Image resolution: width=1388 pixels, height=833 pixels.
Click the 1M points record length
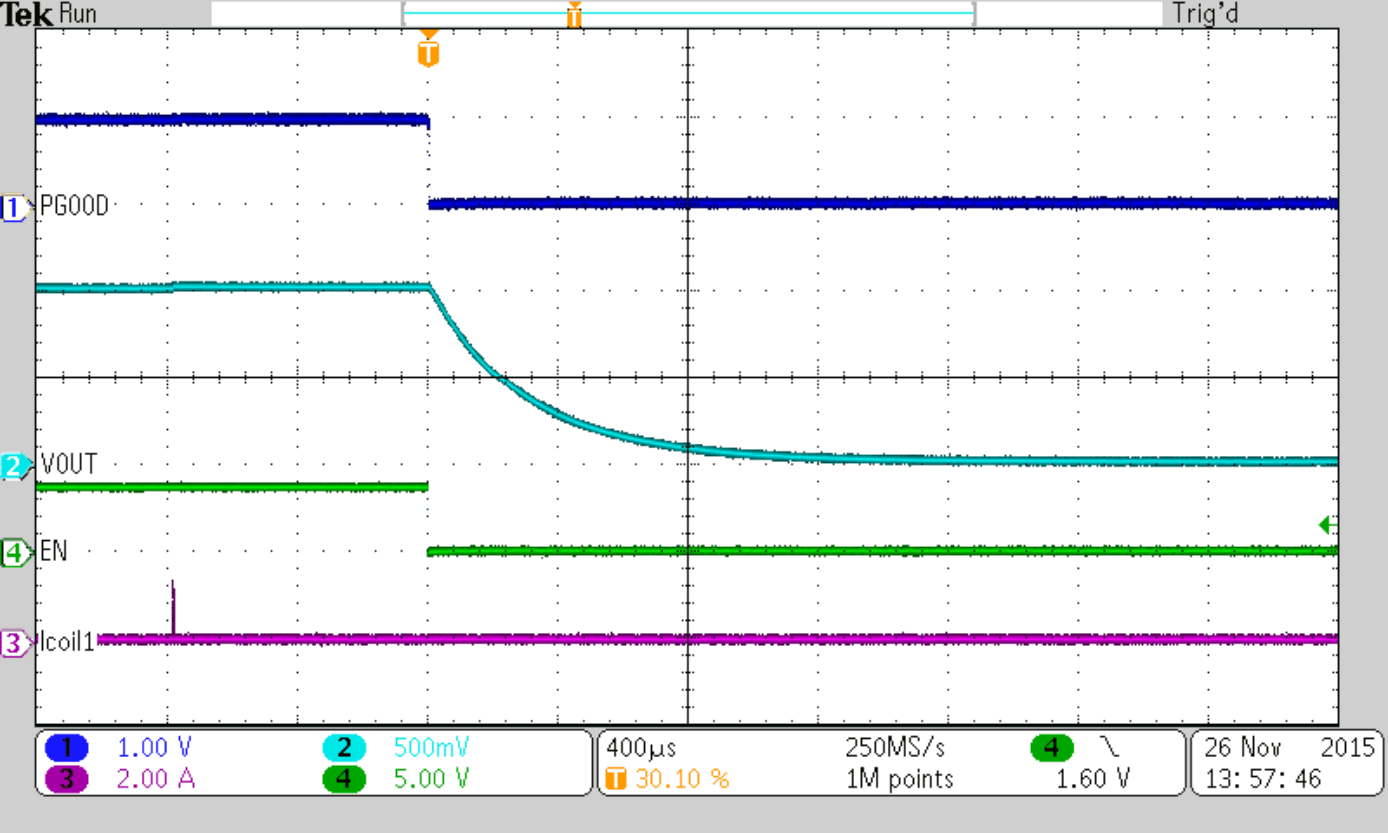click(898, 779)
